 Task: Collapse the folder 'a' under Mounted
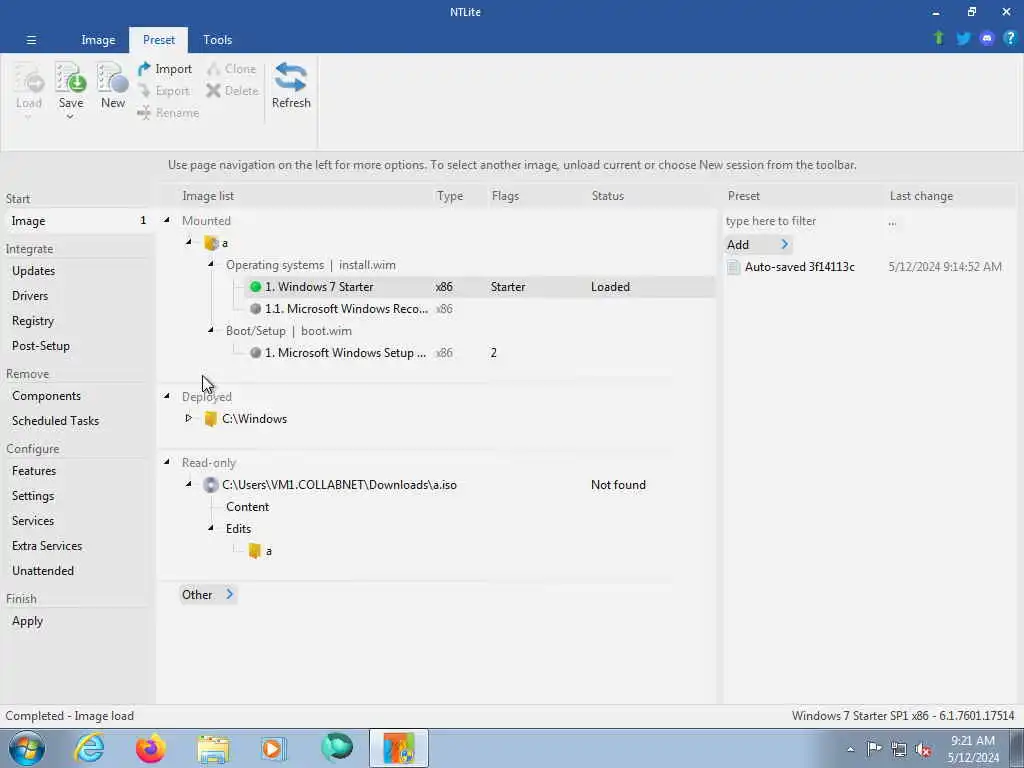click(x=189, y=242)
